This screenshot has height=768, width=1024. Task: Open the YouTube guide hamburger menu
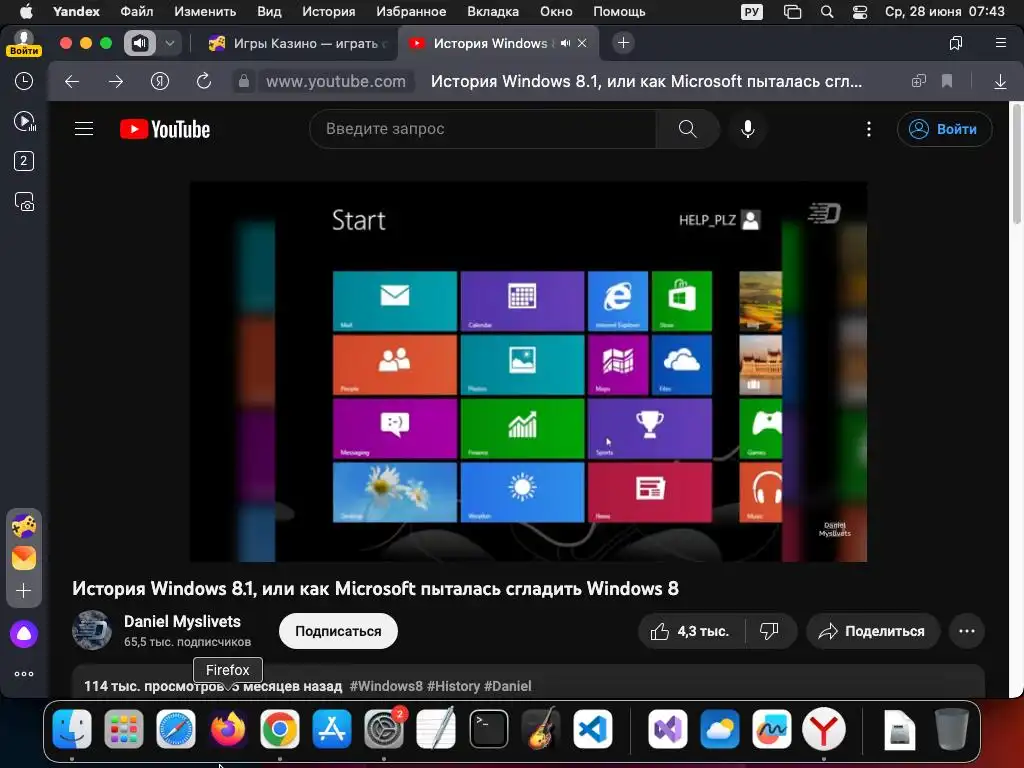[84, 129]
